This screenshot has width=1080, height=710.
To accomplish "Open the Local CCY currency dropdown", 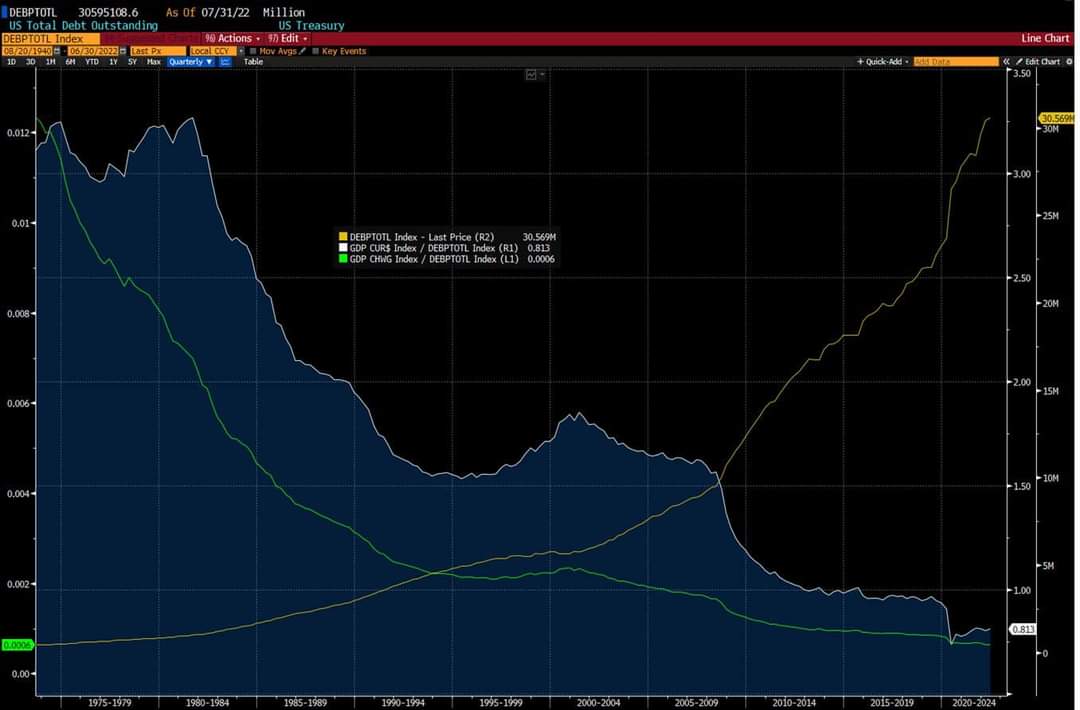I will tap(216, 51).
